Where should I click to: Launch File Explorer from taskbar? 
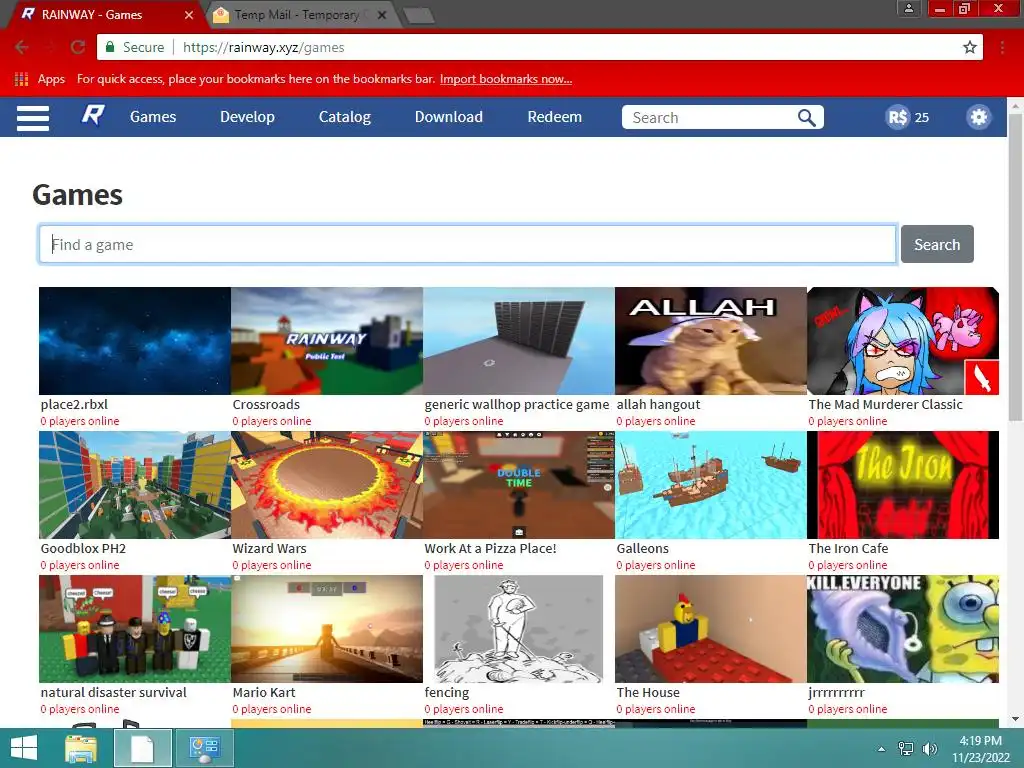81,748
